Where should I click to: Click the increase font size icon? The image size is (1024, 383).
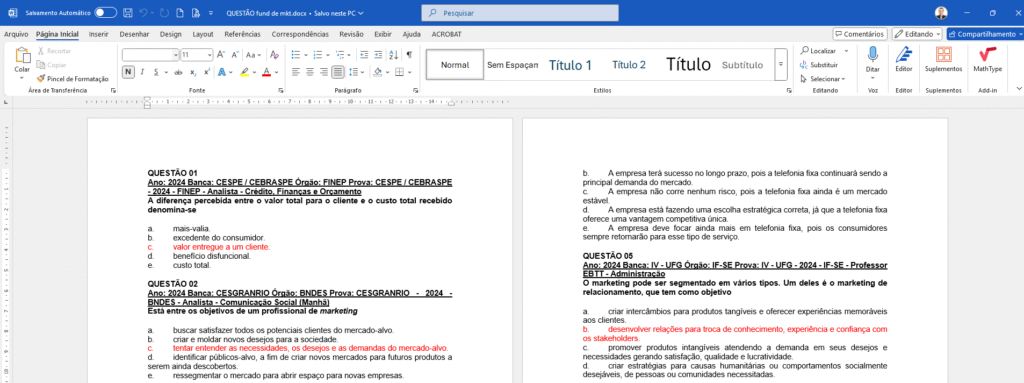221,55
